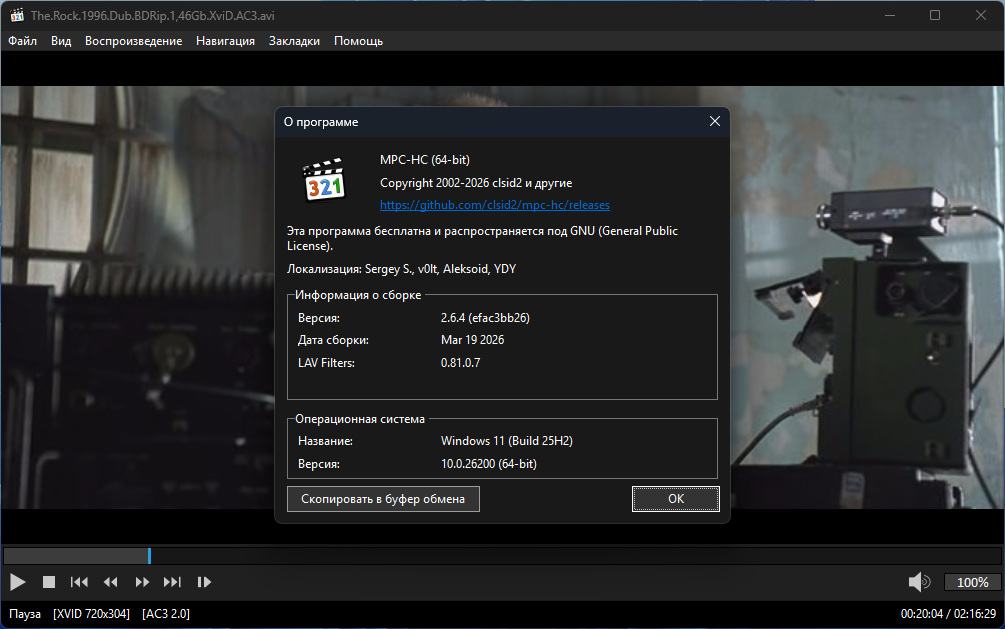Click the Stop playback button
1005x629 pixels.
pyautogui.click(x=48, y=582)
